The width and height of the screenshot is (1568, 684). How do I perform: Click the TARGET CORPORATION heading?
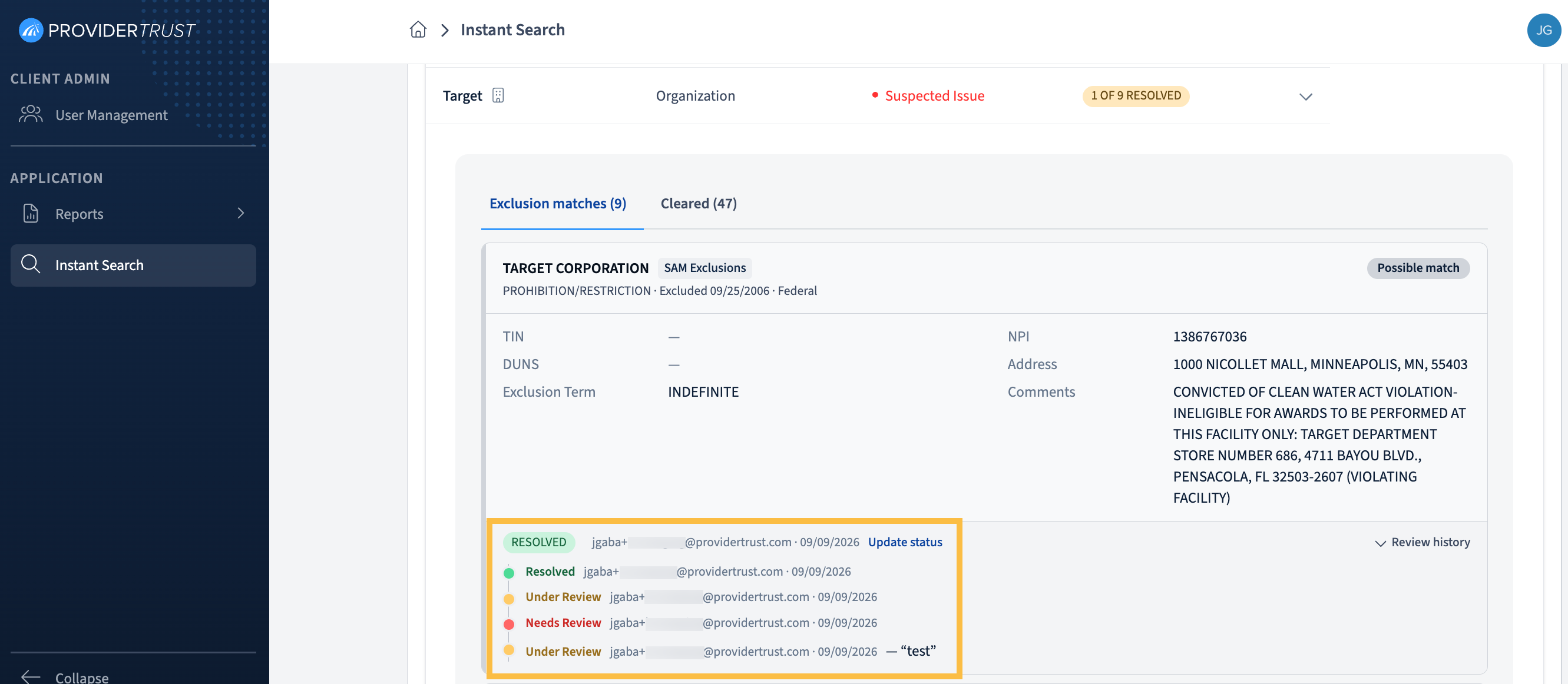pos(575,268)
